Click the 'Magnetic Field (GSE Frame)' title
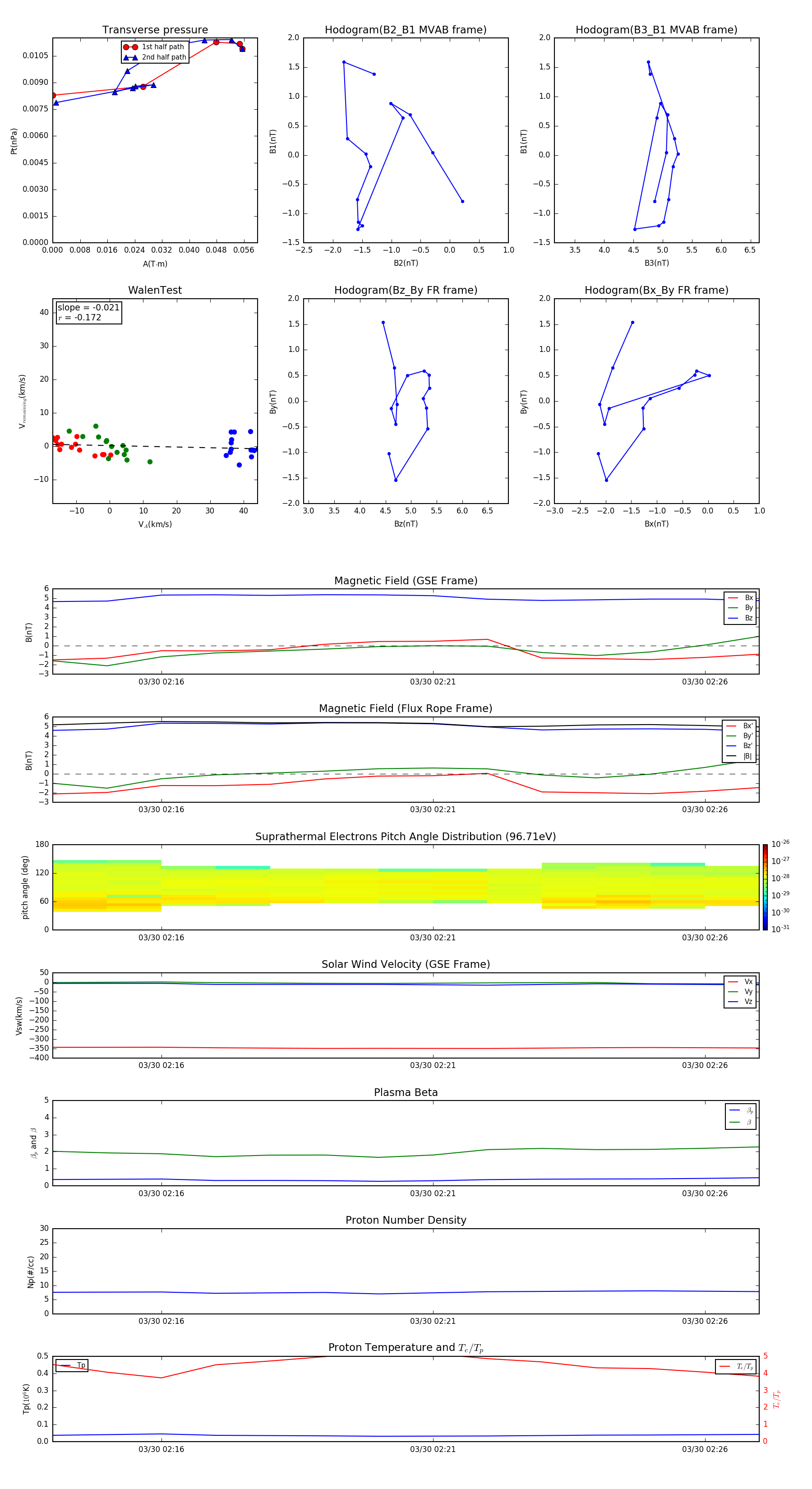The height and width of the screenshot is (1489, 812). point(406,581)
